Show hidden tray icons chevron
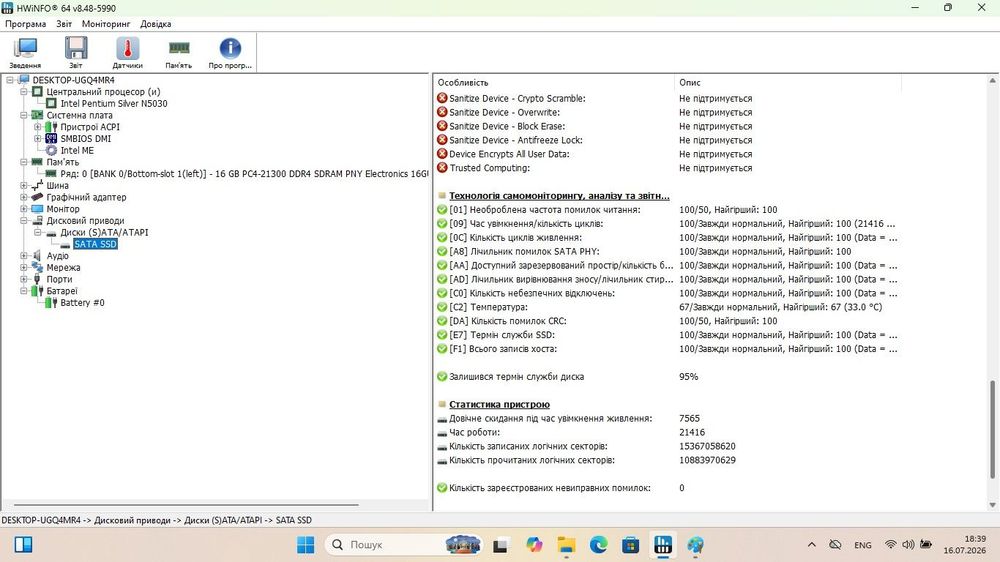The image size is (1000, 562). (x=811, y=545)
